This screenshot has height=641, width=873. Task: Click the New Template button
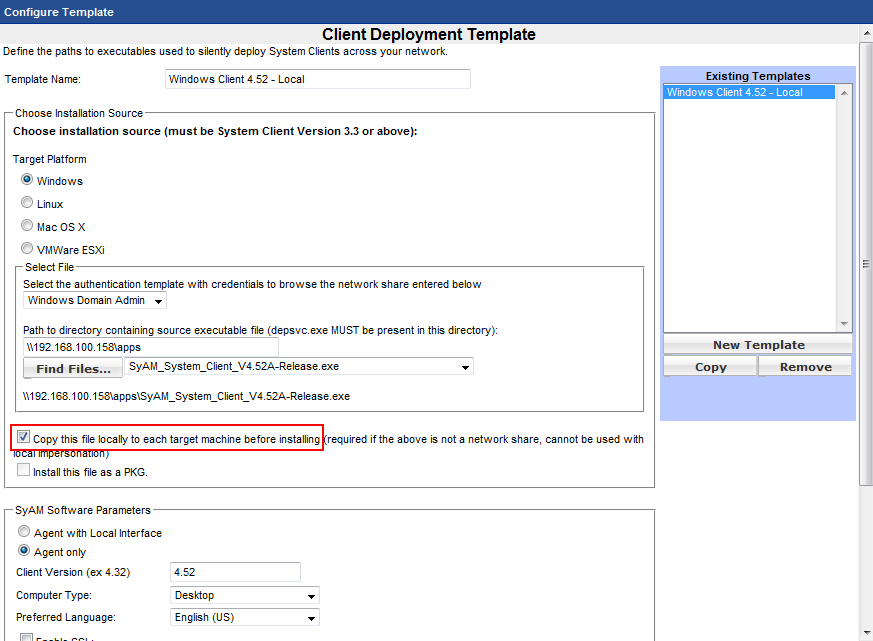[758, 345]
